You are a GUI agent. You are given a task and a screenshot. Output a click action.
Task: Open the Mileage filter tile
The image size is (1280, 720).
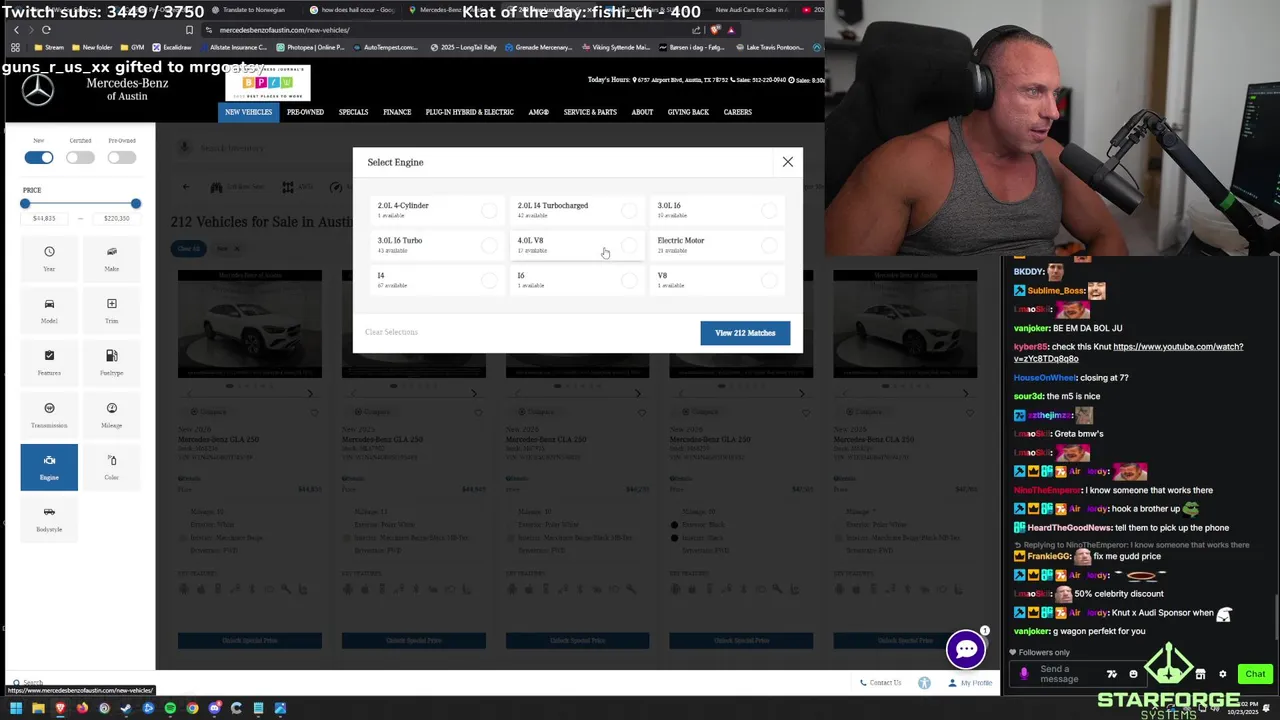pos(111,415)
